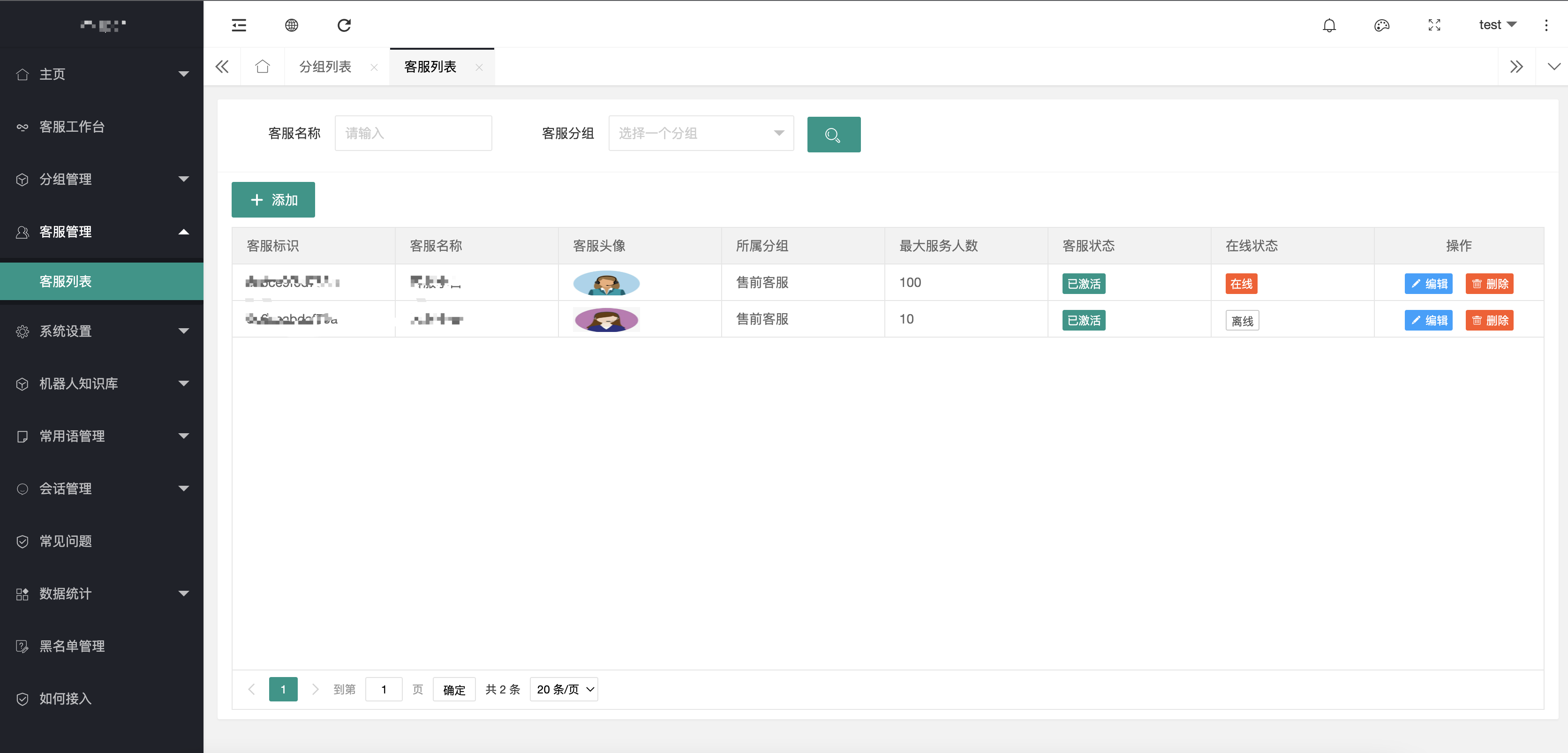The image size is (1568, 753).
Task: Focus the jump-to-page number input
Action: pyautogui.click(x=384, y=689)
